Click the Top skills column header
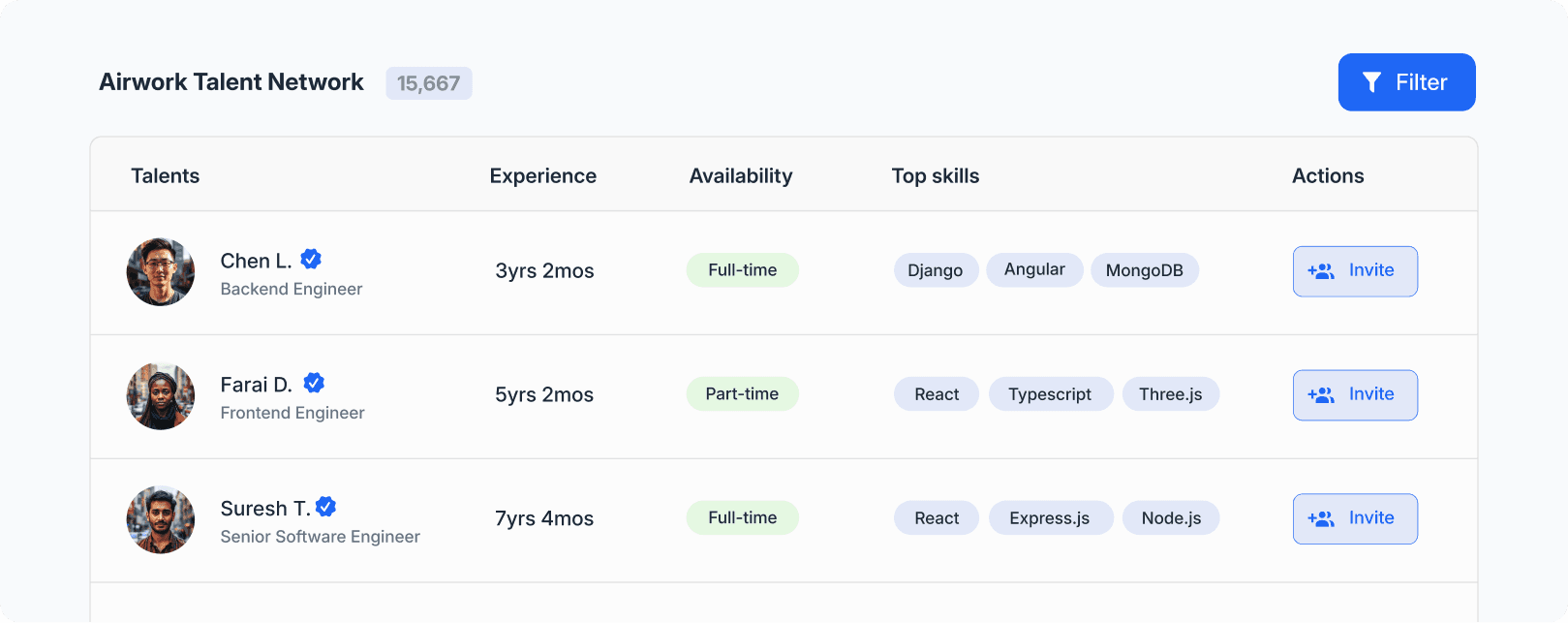This screenshot has width=1568, height=623. pyautogui.click(x=936, y=176)
